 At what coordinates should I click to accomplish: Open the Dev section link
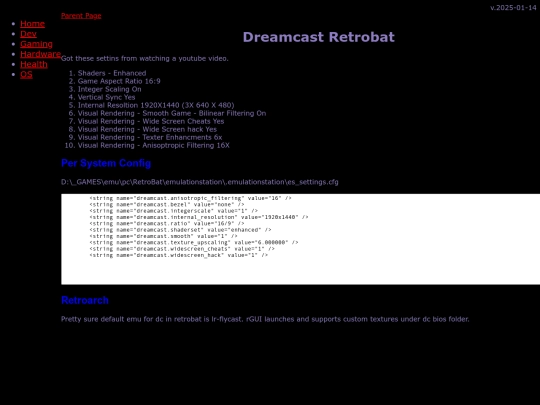[x=28, y=34]
